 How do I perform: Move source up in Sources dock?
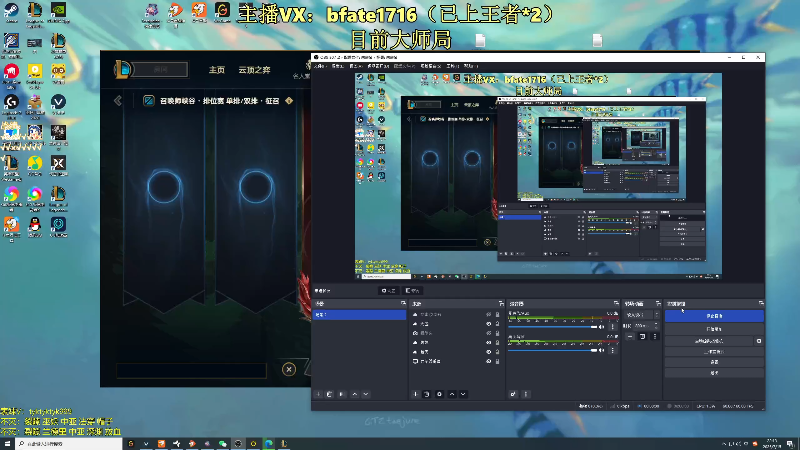452,394
